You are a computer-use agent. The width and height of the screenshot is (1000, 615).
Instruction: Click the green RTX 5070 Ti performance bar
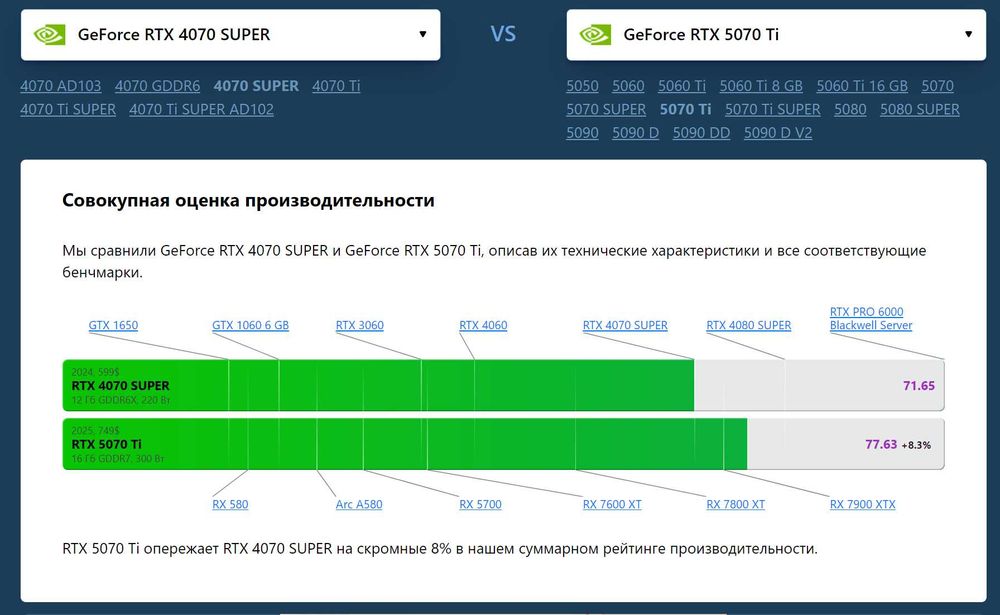point(405,444)
